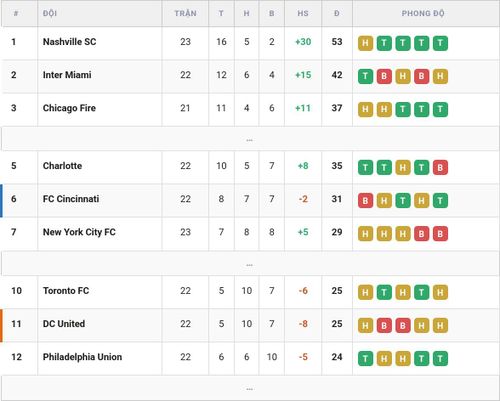Expand hidden rows below Philadelphia Union
Viewport: 500px width, 401px height.
250,388
